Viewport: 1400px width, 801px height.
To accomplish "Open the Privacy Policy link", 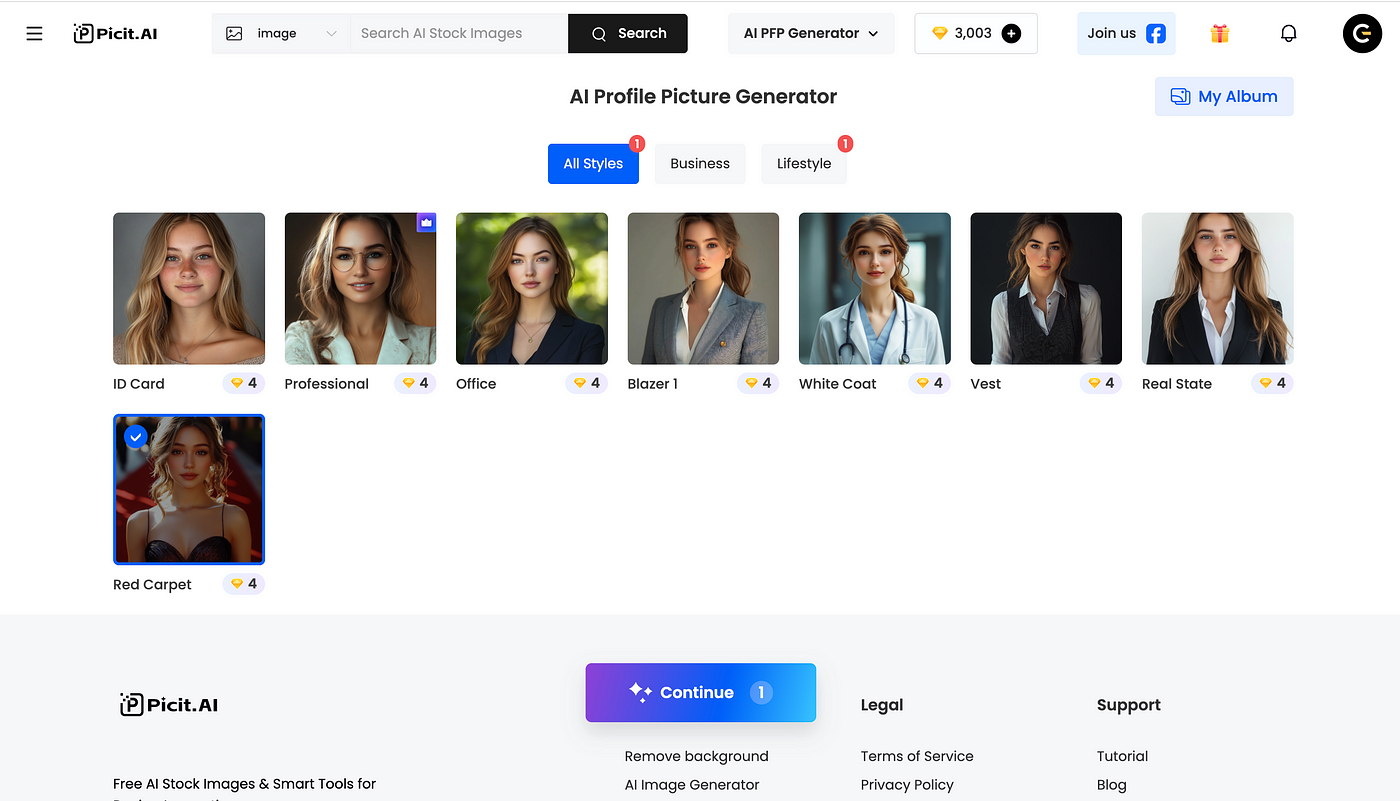I will tap(907, 785).
